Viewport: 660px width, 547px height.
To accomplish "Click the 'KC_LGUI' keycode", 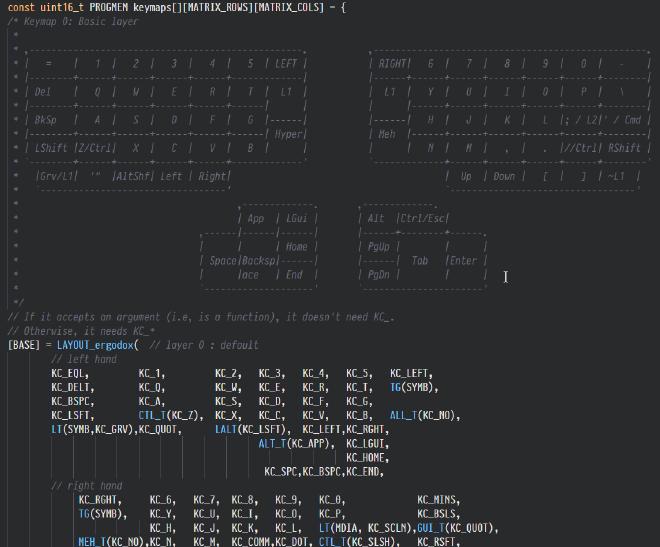I will click(367, 444).
